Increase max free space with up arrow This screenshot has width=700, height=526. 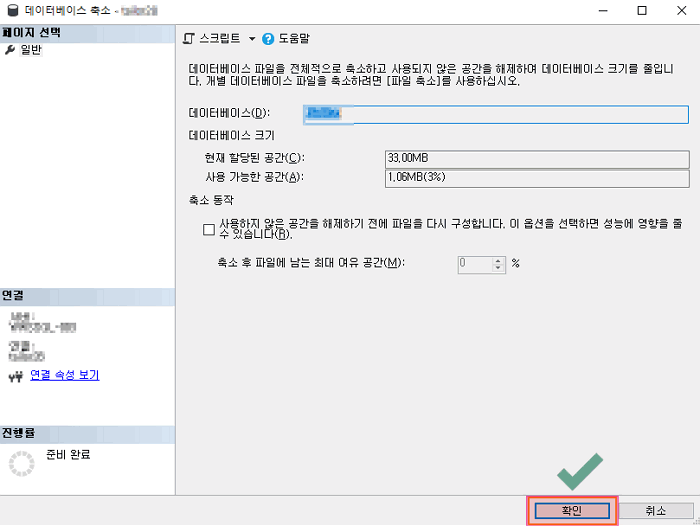tap(498, 261)
